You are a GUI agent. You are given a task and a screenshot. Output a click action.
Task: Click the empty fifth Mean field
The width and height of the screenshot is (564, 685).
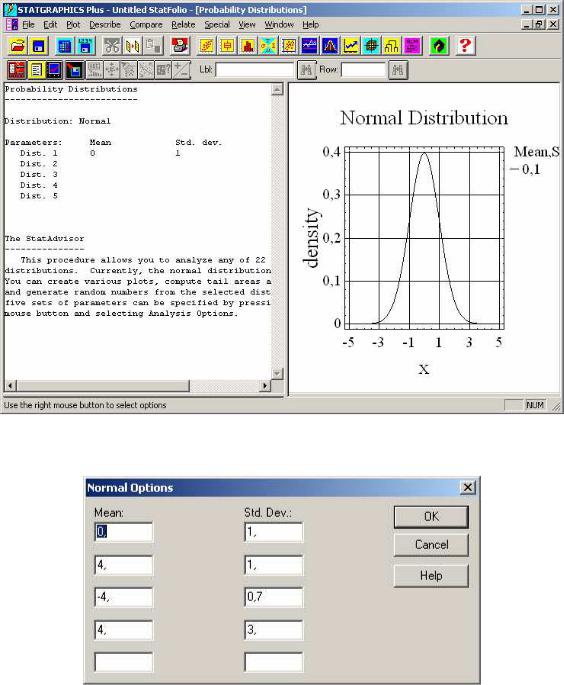[124, 662]
